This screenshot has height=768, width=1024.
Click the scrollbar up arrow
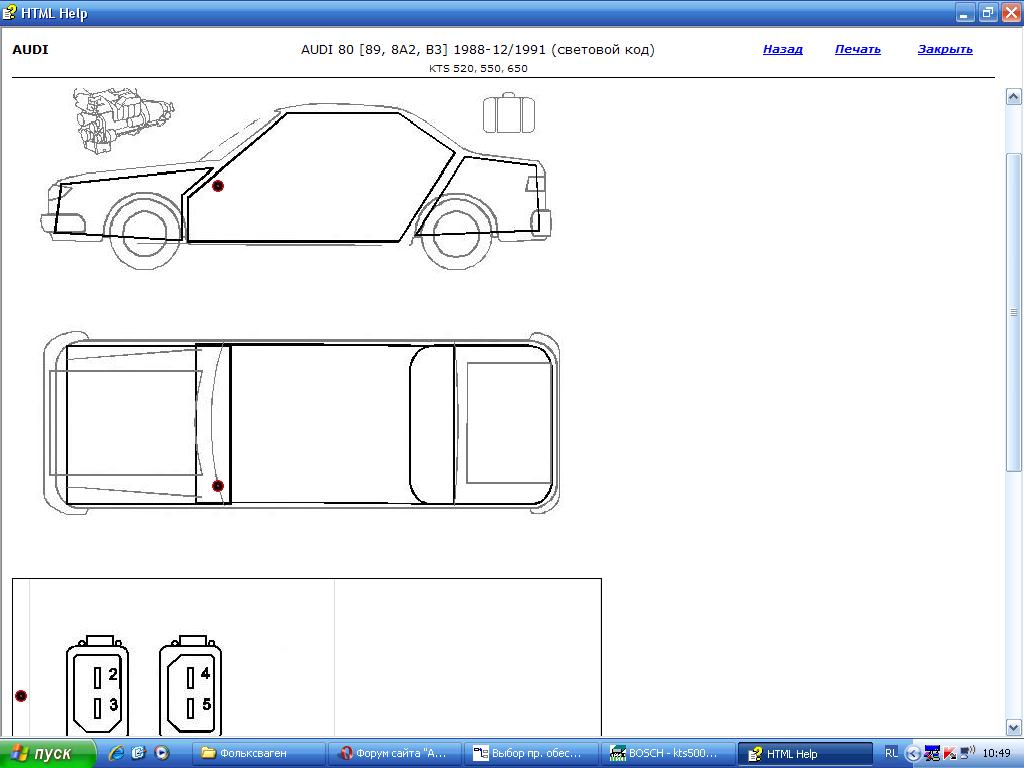coord(1014,97)
